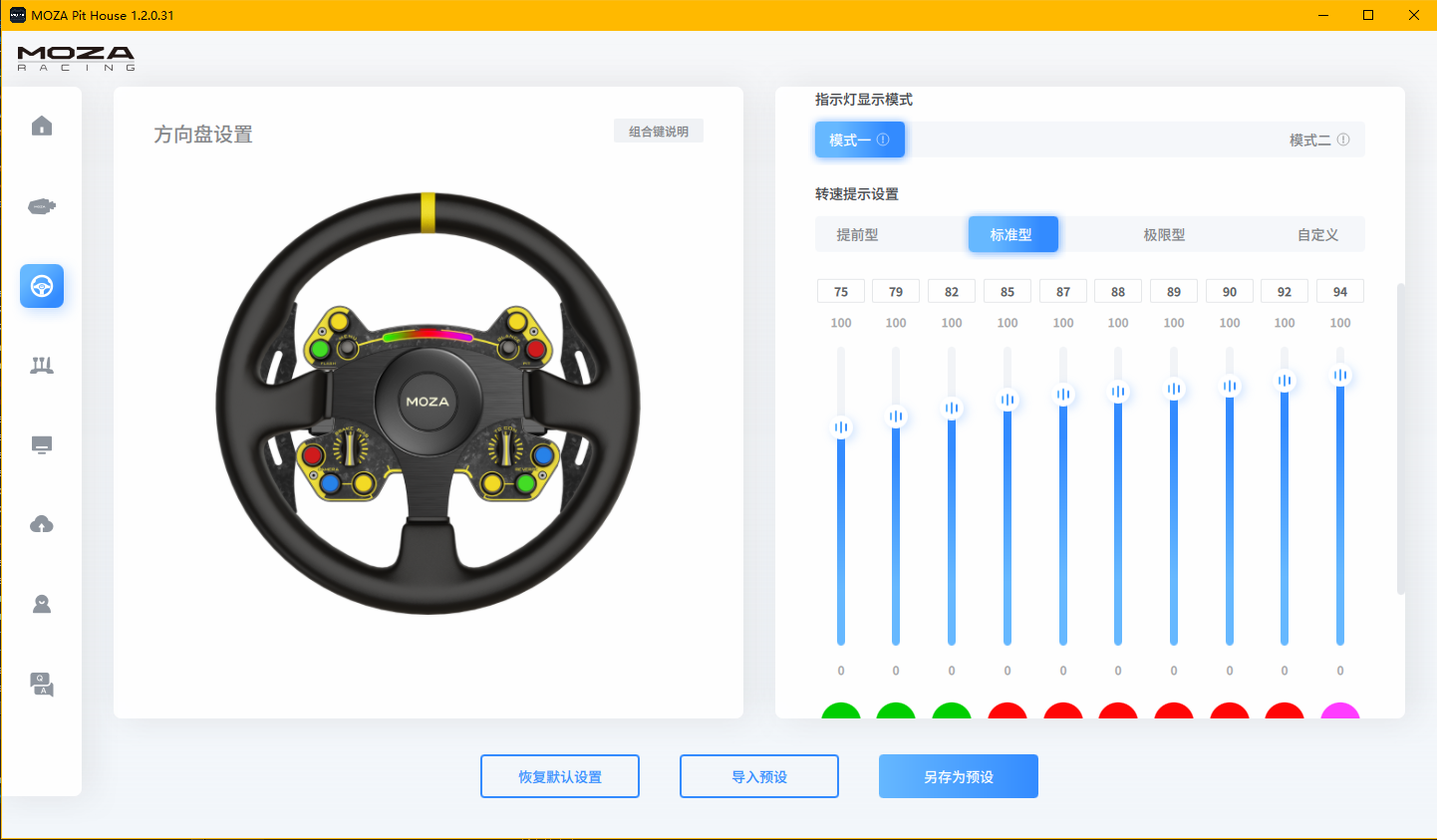The image size is (1437, 840).
Task: Click the 方向盘设置 heading text
Action: point(203,135)
